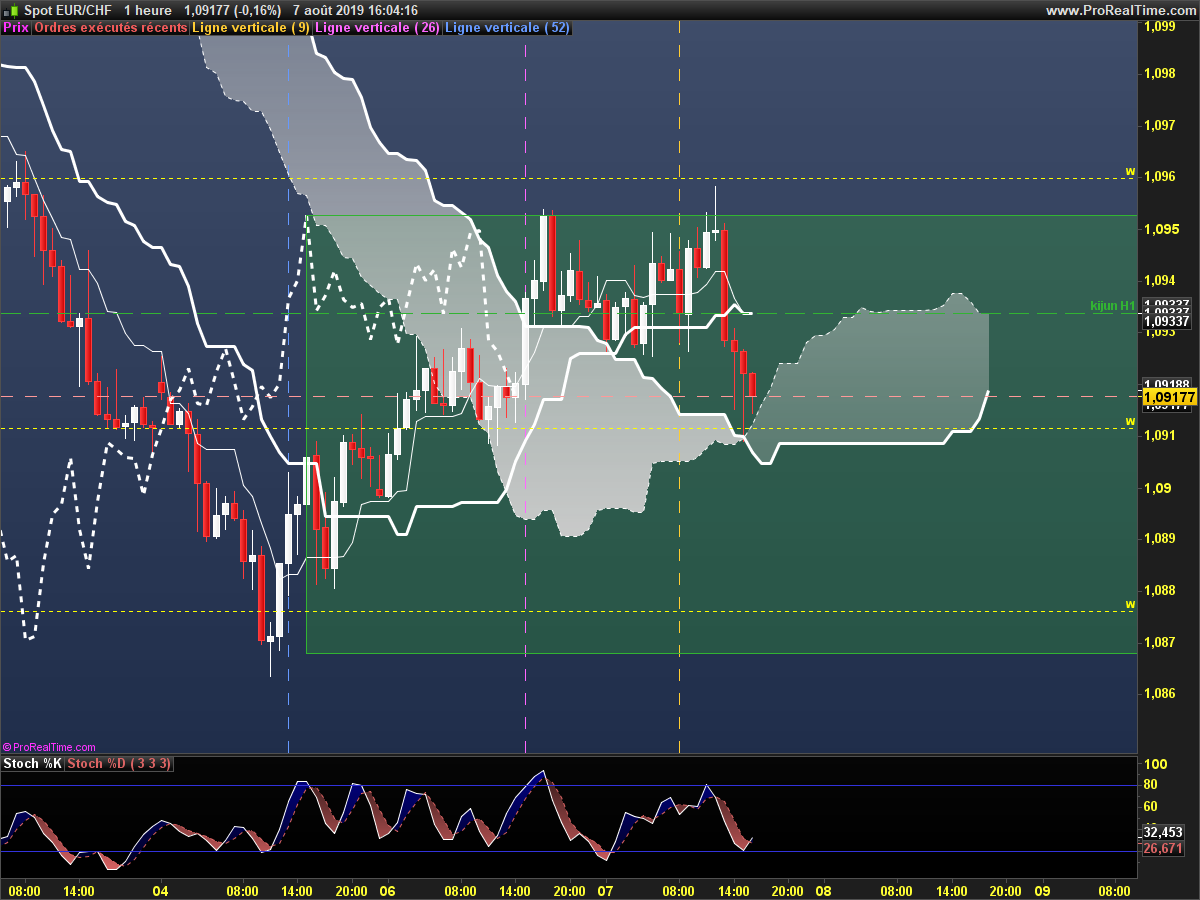
Task: Click the Stoch %D (3 3 3) label
Action: pyautogui.click(x=119, y=764)
